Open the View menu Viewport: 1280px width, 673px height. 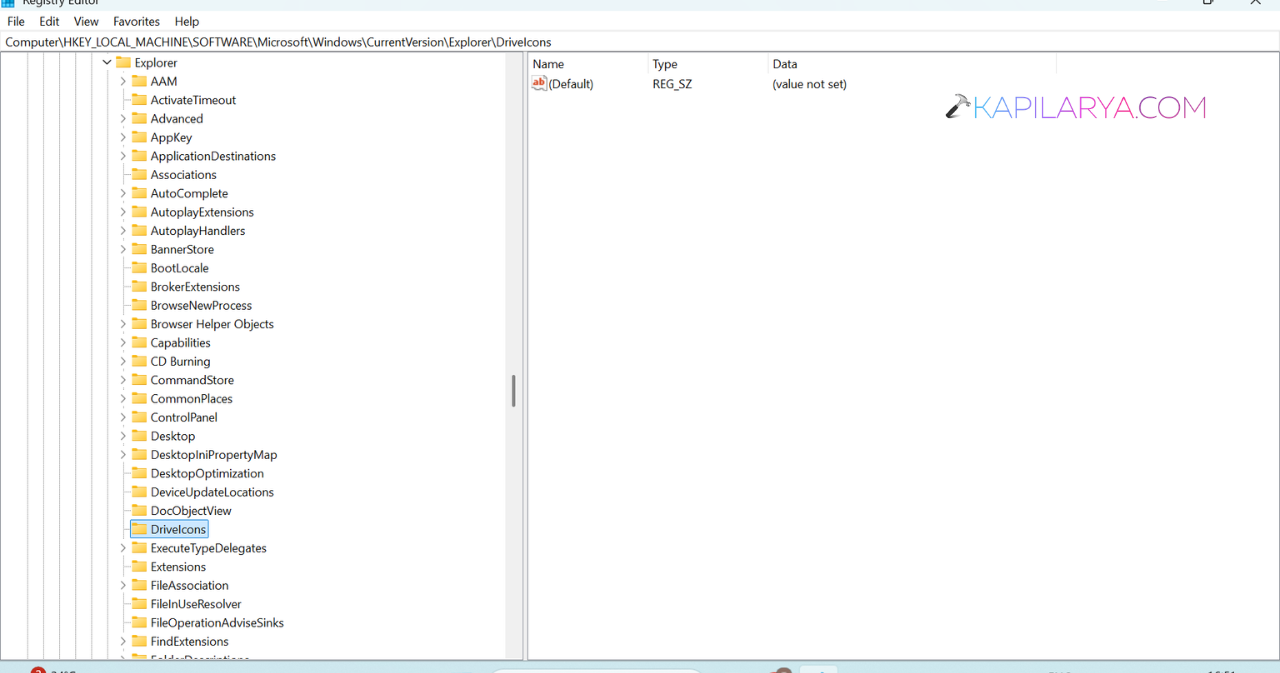[x=86, y=21]
